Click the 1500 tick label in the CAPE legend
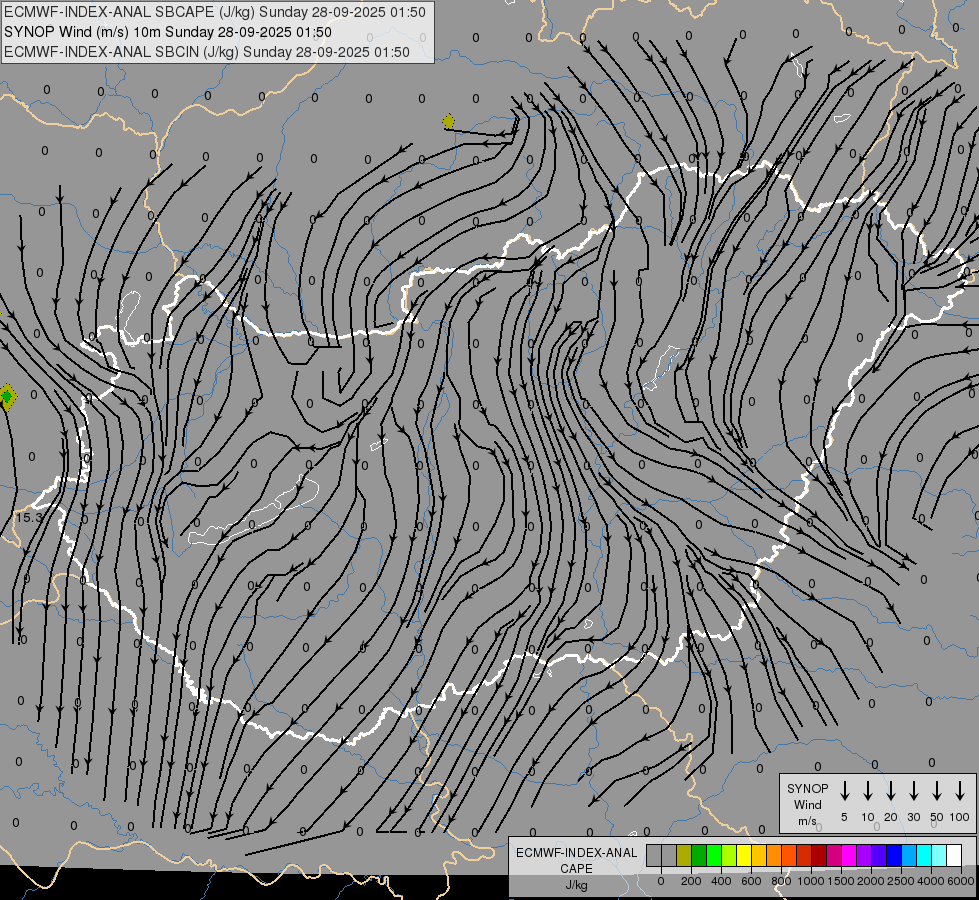Image resolution: width=979 pixels, height=900 pixels. click(x=840, y=881)
